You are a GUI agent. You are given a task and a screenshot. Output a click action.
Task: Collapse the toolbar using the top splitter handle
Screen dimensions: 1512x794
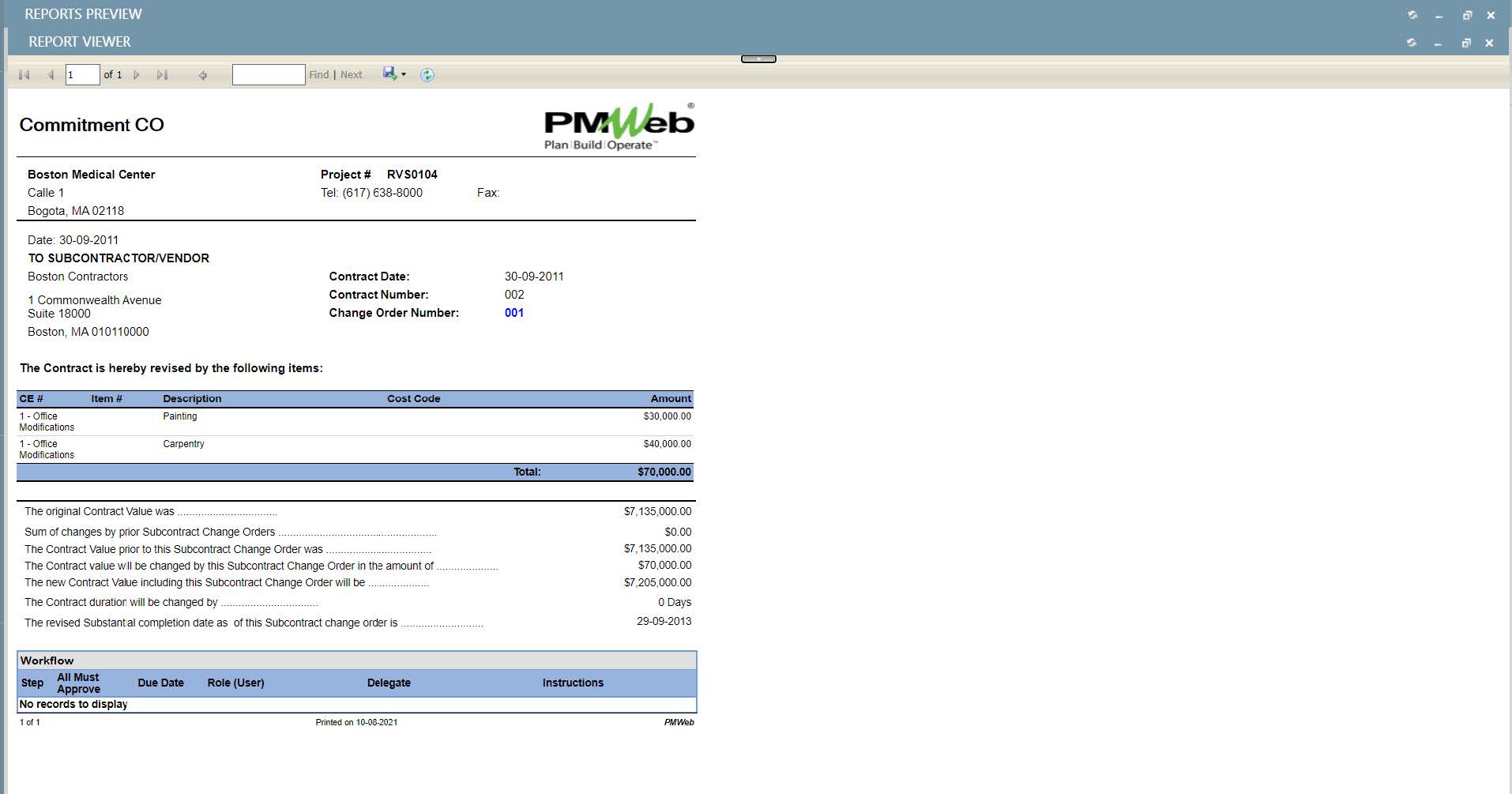758,59
